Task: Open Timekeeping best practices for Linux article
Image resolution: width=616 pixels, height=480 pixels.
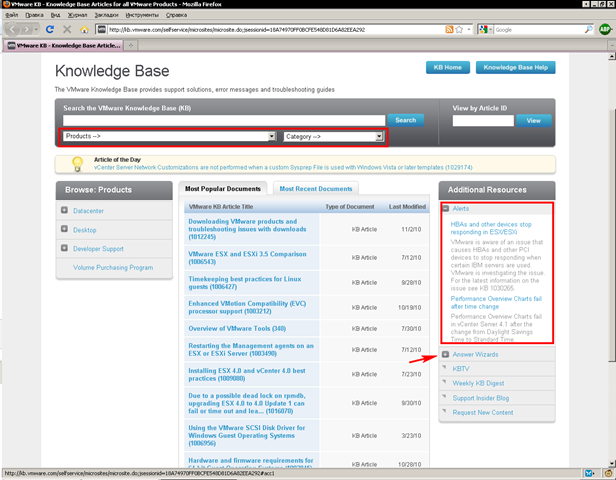Action: point(245,283)
